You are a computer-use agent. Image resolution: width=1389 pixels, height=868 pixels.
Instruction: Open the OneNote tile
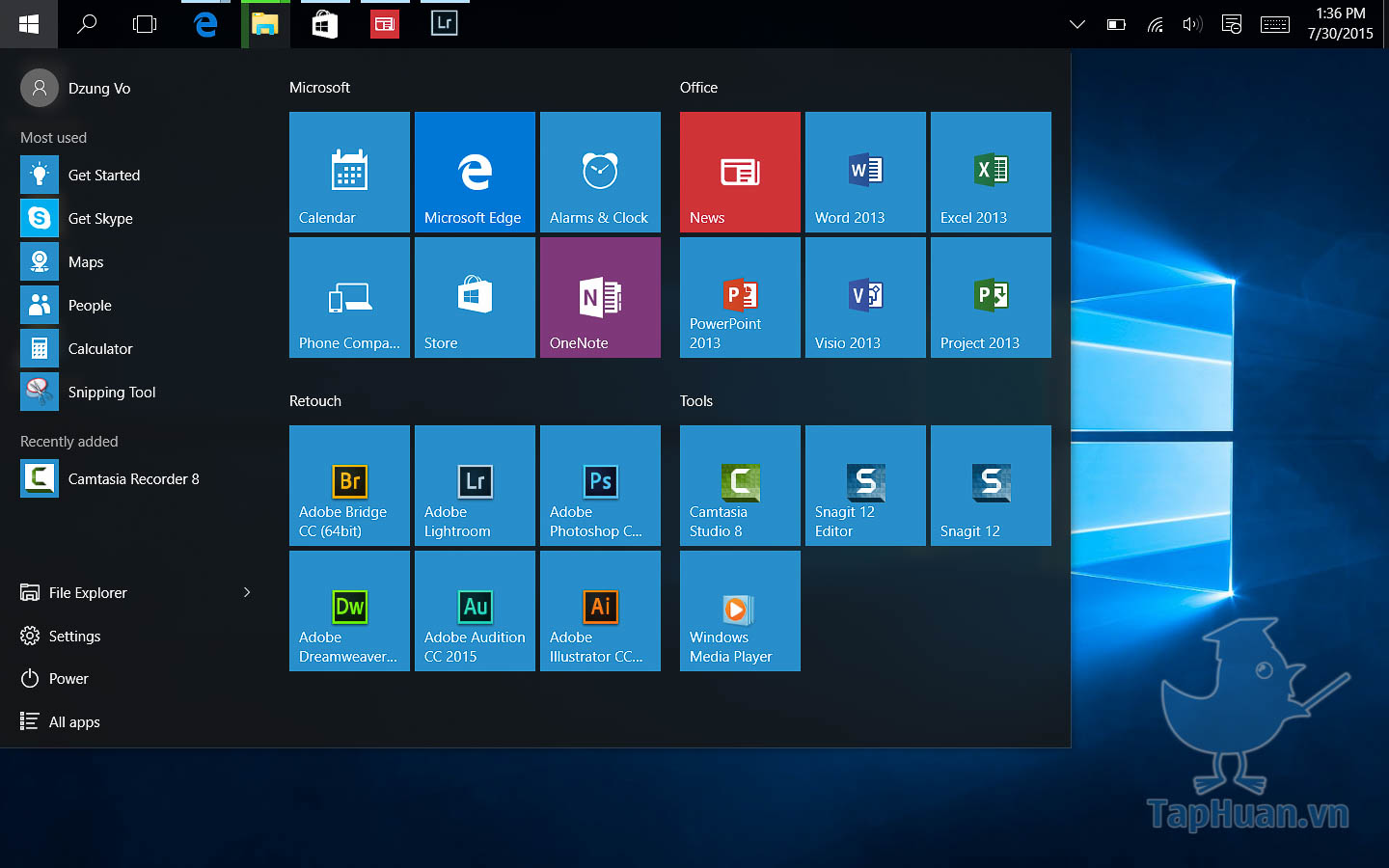(x=600, y=297)
